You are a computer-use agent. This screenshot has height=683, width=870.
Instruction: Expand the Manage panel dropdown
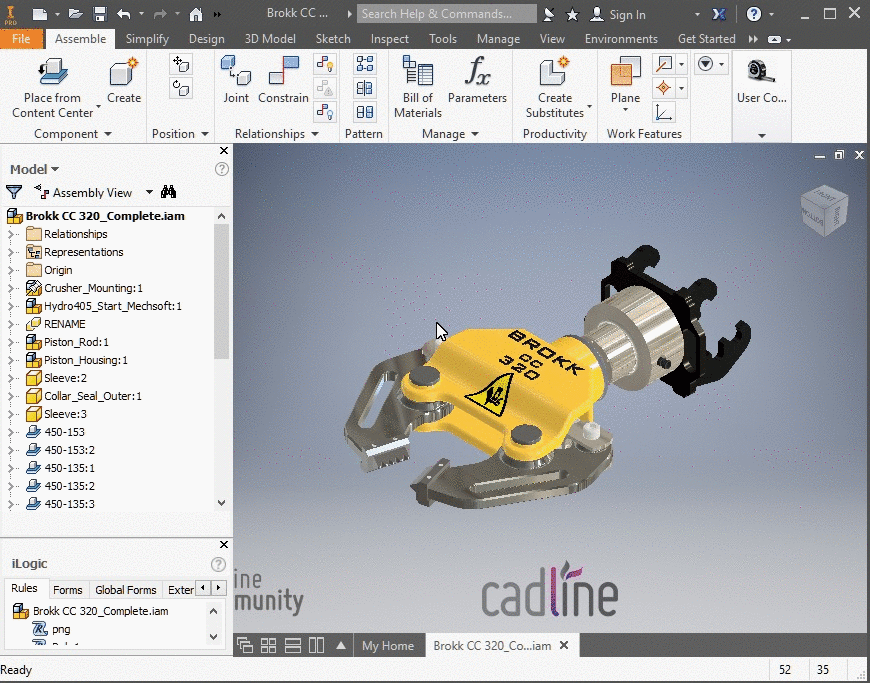(475, 134)
